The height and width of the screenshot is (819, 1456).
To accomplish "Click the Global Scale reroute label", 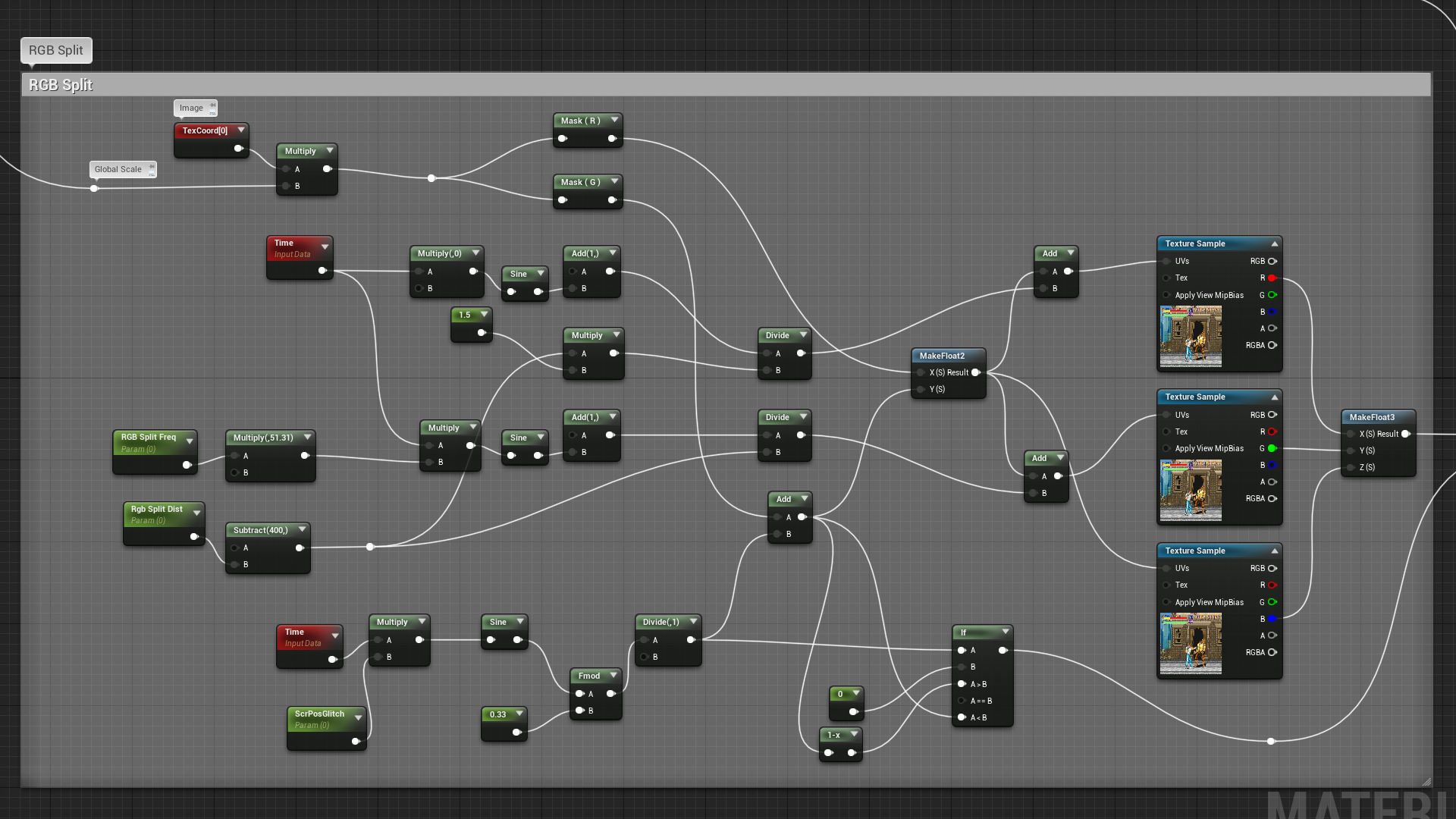I will tap(118, 169).
